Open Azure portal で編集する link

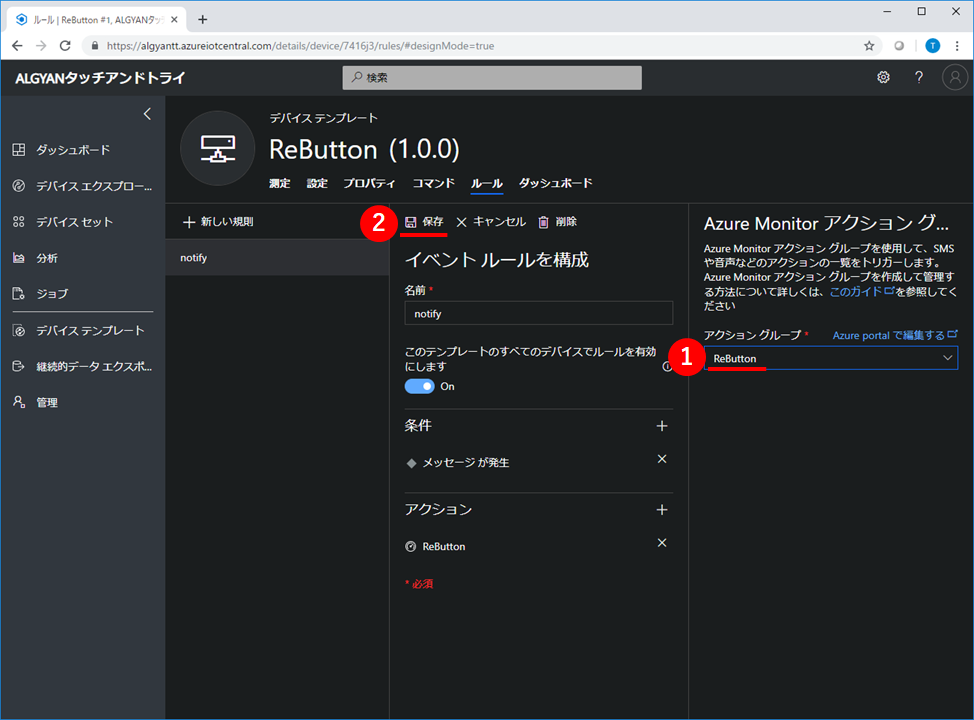pos(894,335)
